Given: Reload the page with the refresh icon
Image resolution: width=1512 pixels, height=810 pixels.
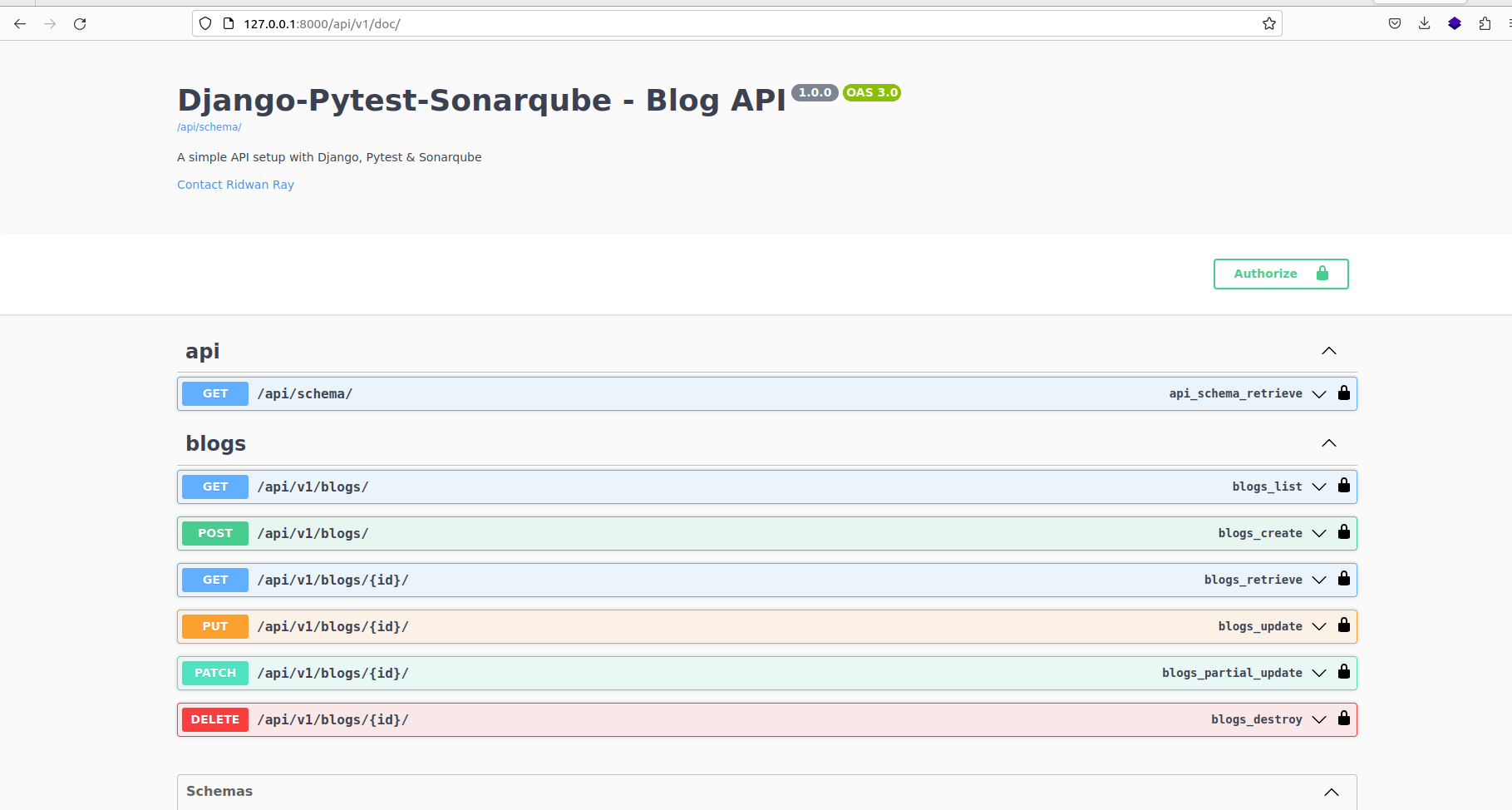Looking at the screenshot, I should click(x=80, y=24).
